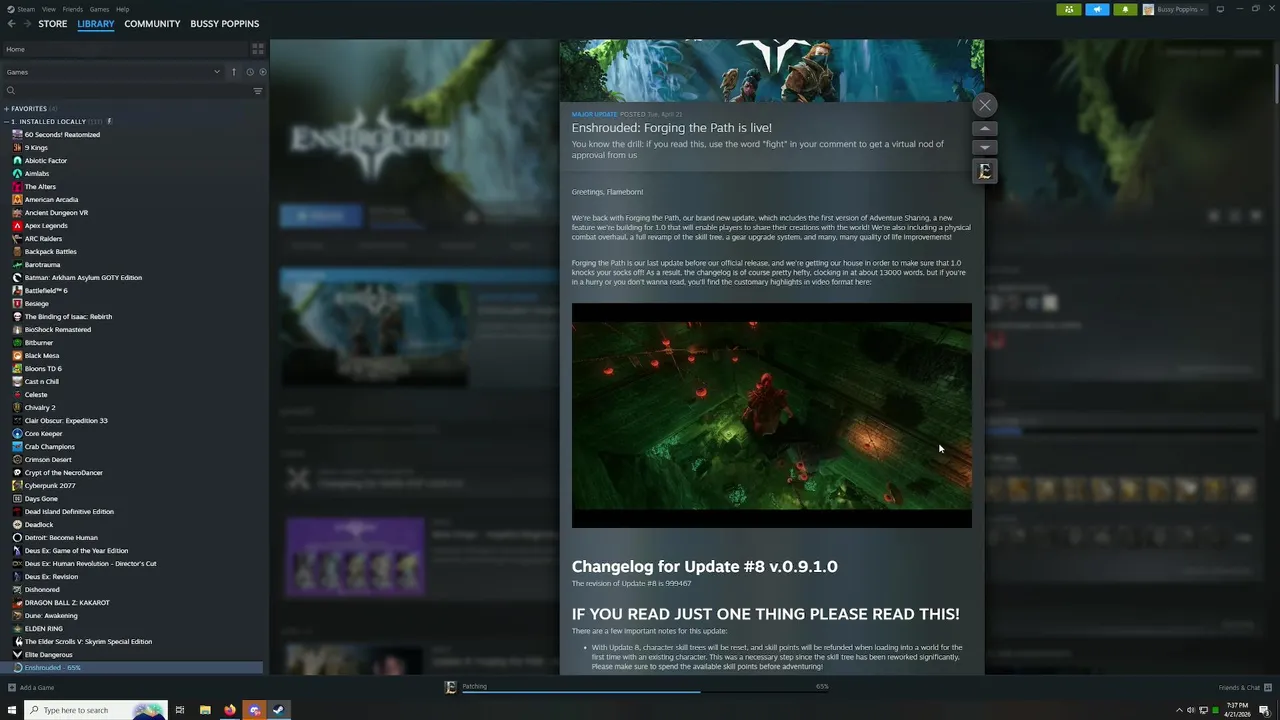Open the green notifications bell
Viewport: 1280px width, 720px height.
pyautogui.click(x=1125, y=9)
